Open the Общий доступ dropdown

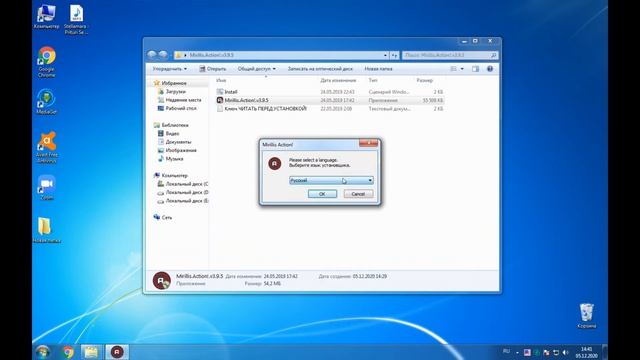(x=257, y=69)
